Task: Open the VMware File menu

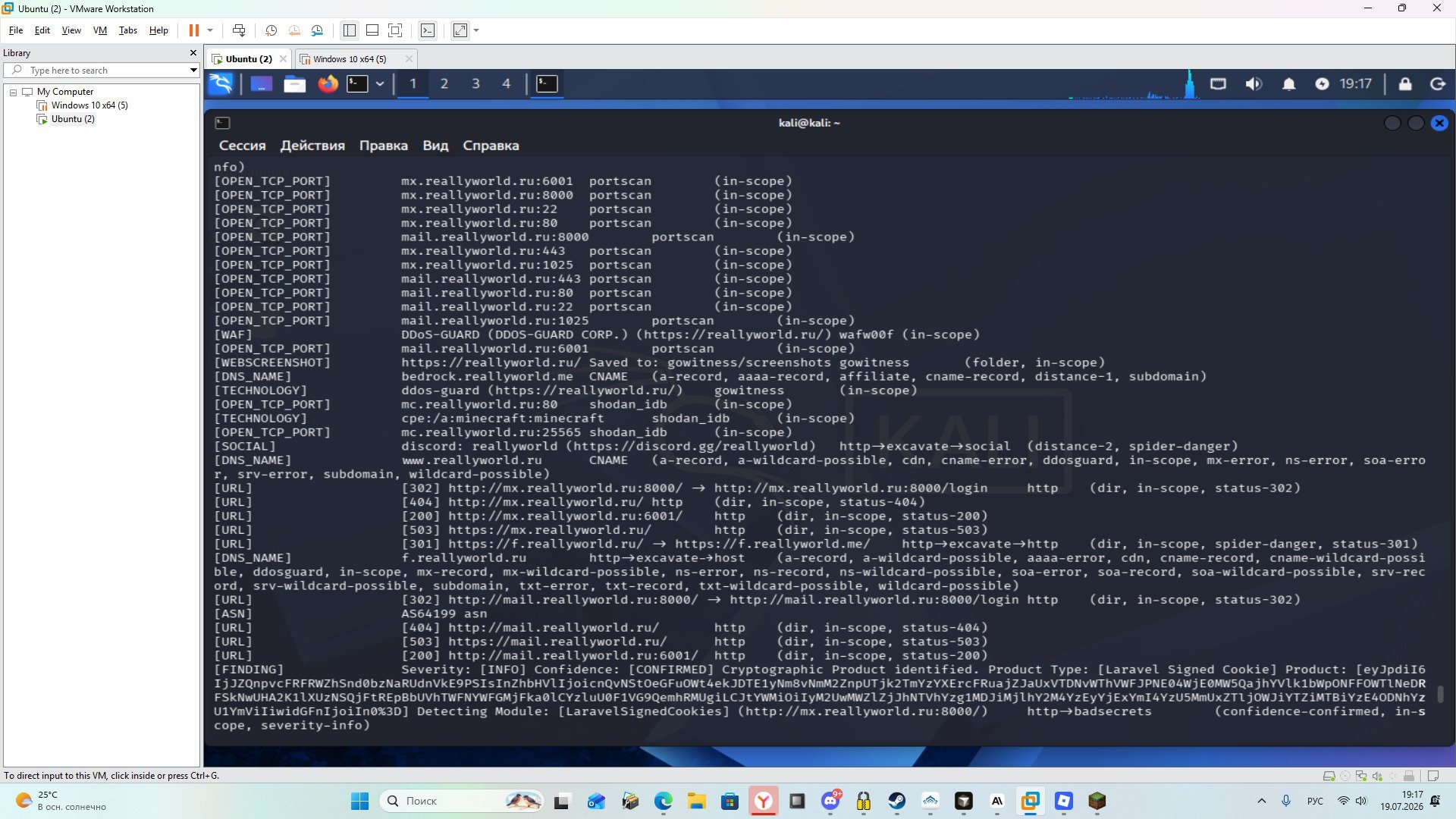Action: (x=16, y=30)
